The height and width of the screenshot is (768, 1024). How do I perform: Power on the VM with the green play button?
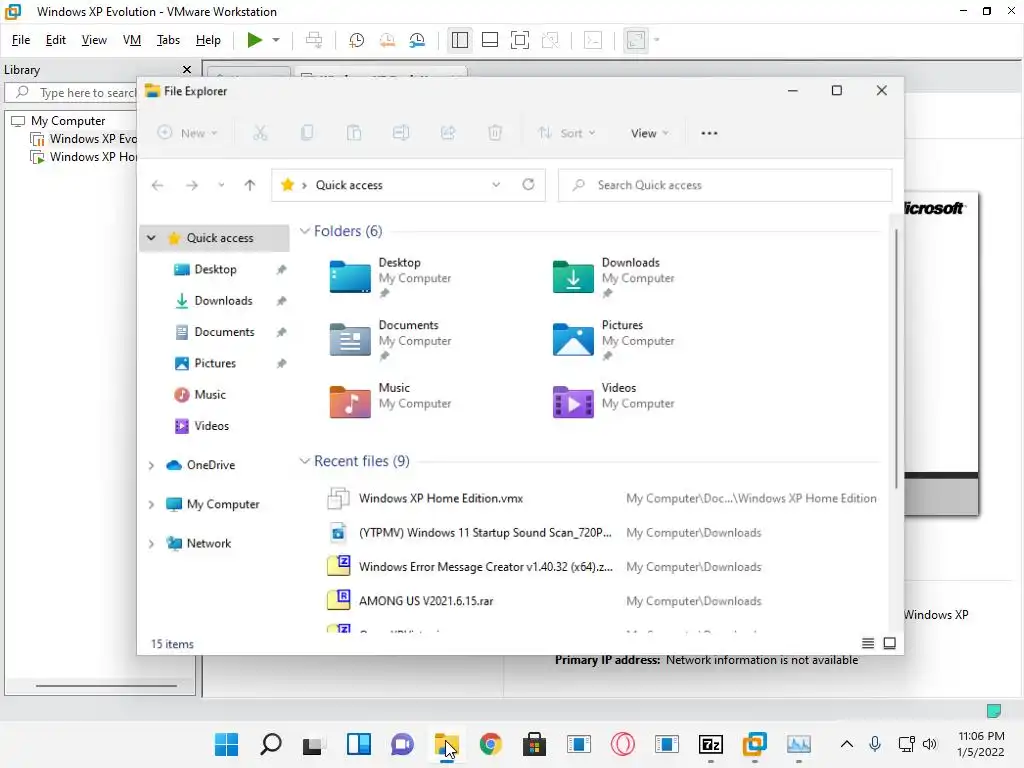coord(255,40)
